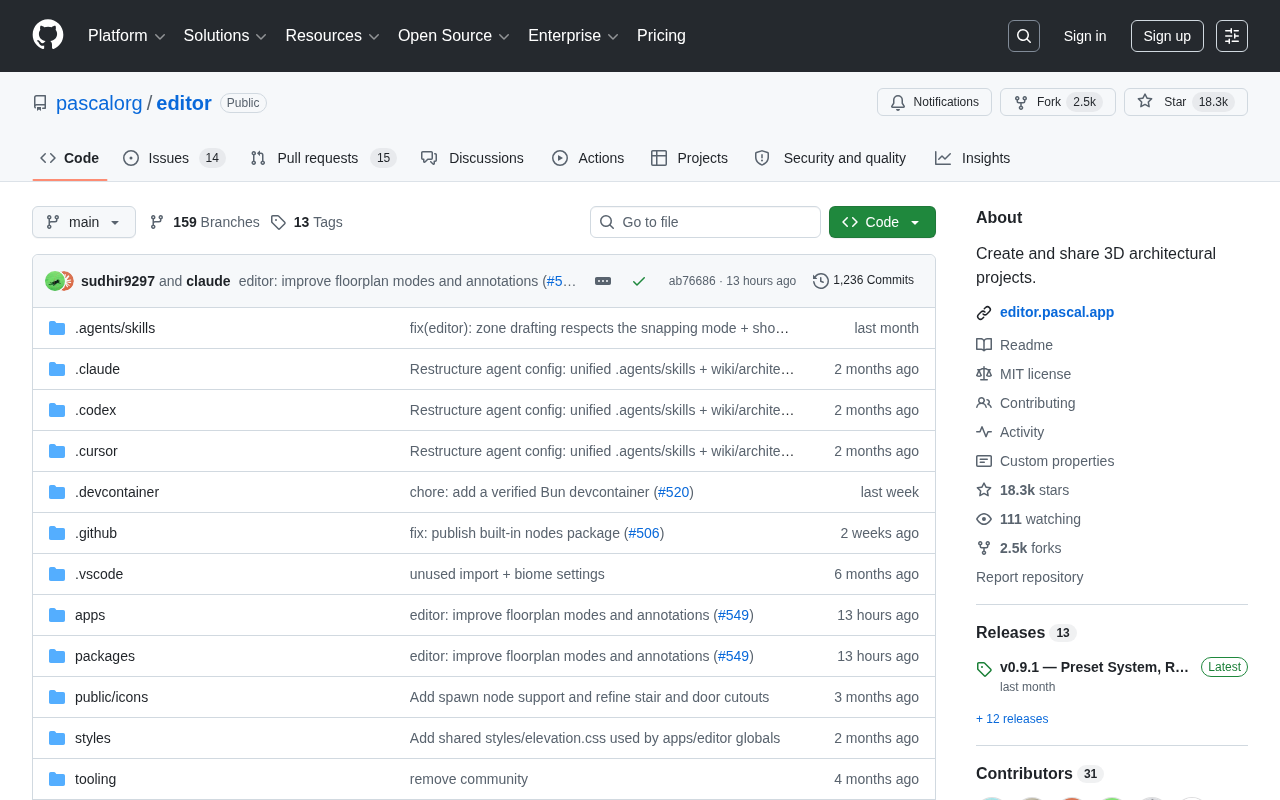
Task: Click the Pricing link in header
Action: pos(661,36)
